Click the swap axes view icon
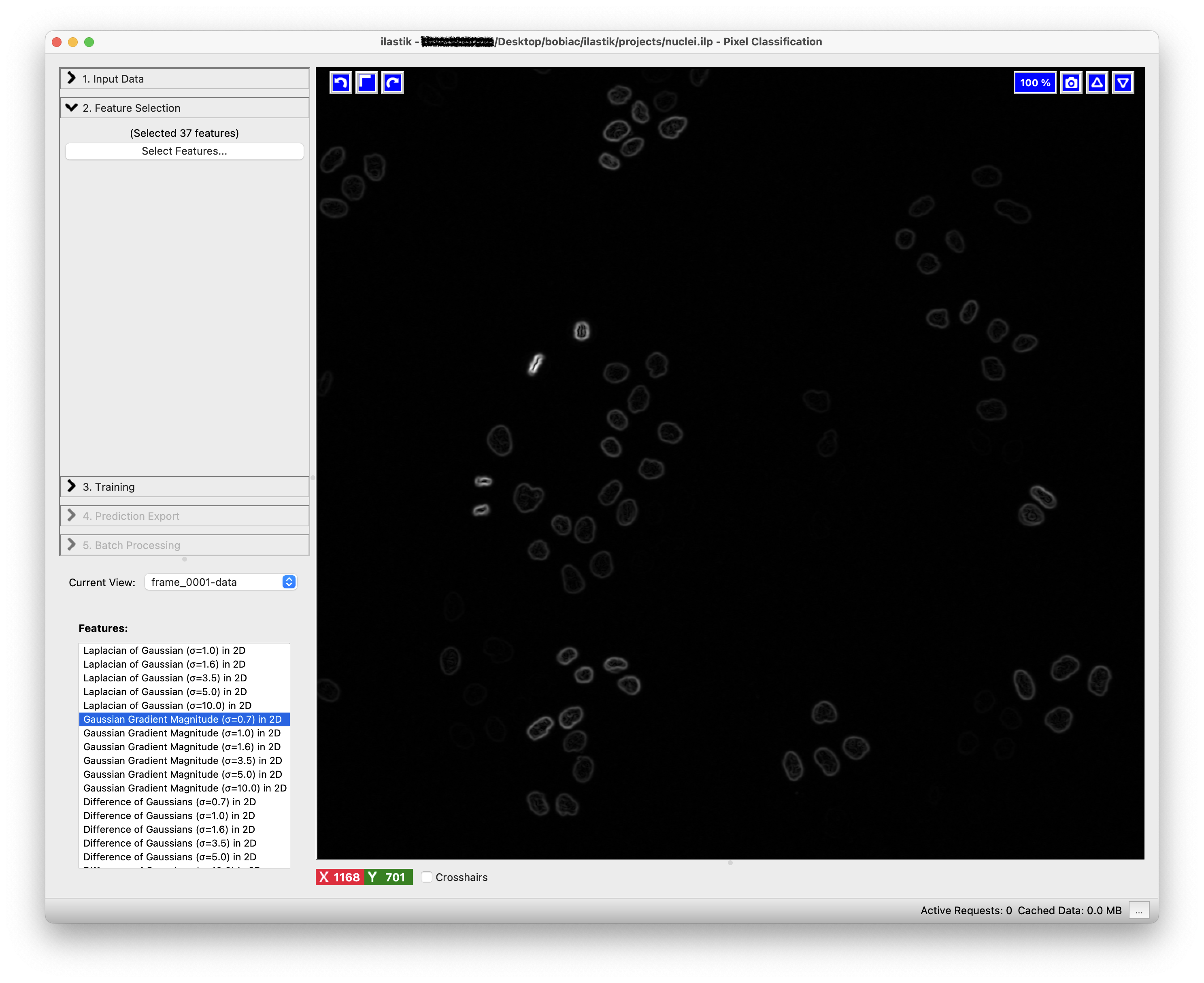The width and height of the screenshot is (1204, 983). click(366, 83)
